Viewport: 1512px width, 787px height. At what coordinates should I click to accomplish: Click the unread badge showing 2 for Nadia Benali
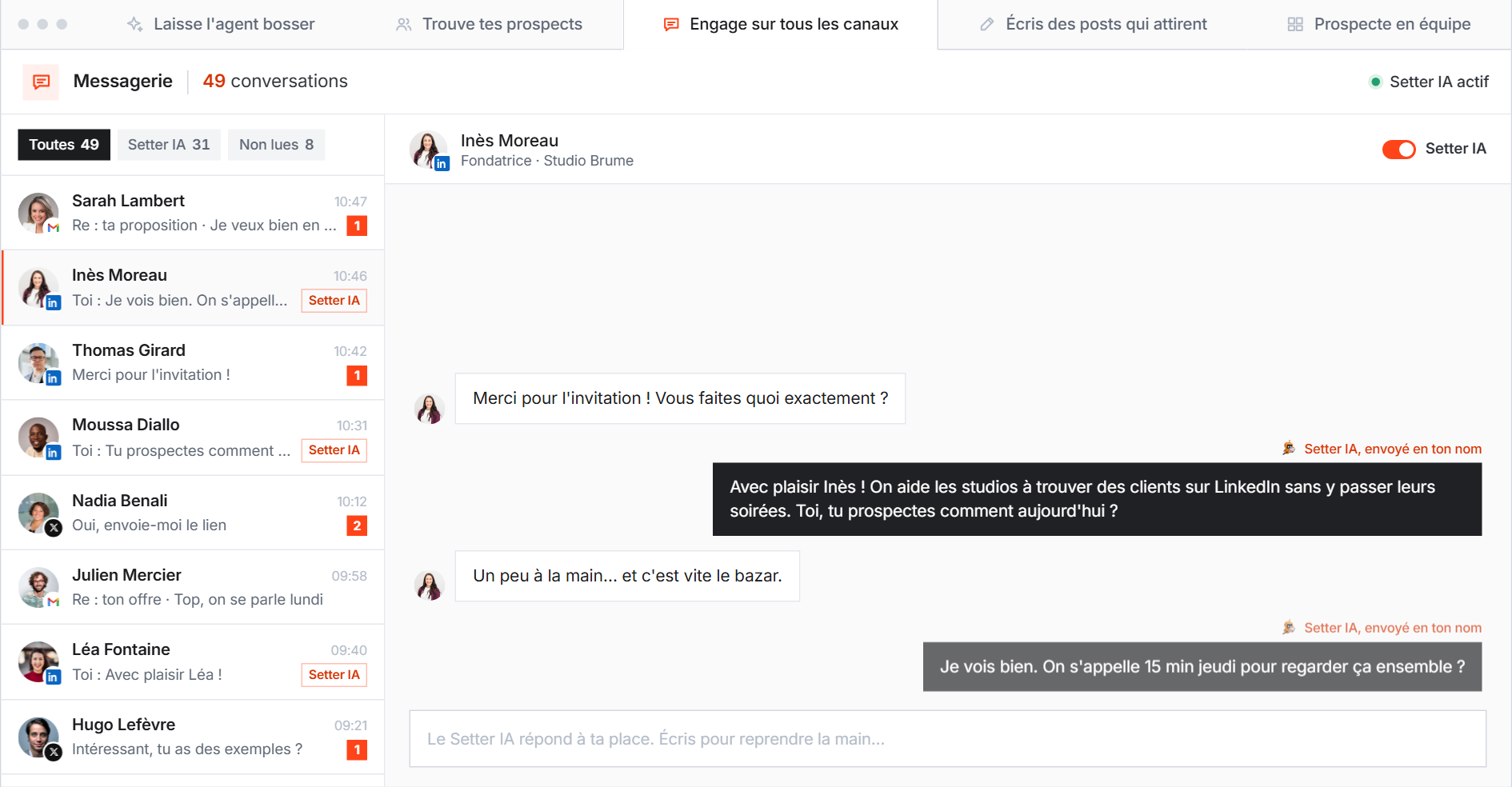click(x=357, y=525)
